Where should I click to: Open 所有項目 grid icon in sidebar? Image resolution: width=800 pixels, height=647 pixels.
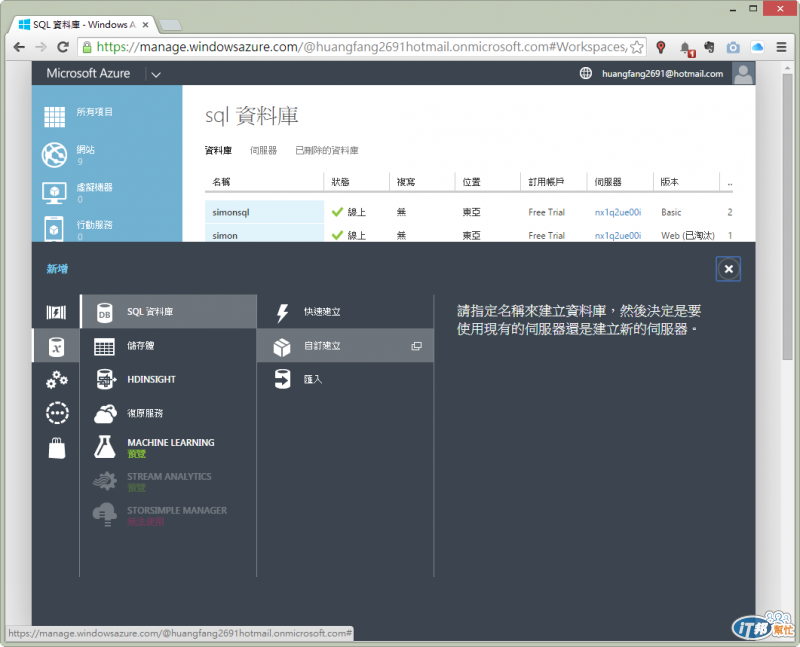[x=55, y=117]
